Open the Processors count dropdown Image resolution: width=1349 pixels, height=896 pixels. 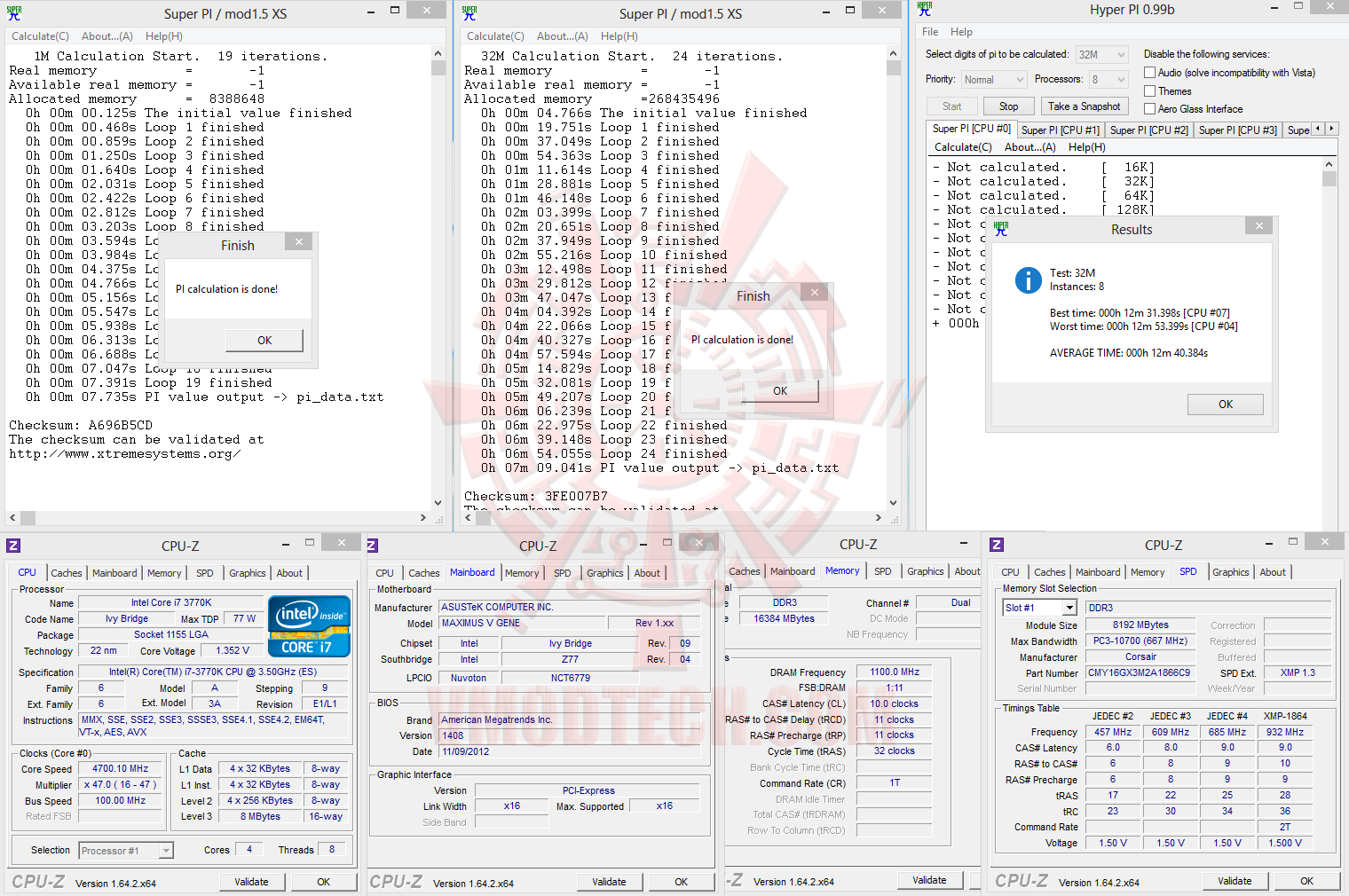coord(1108,80)
